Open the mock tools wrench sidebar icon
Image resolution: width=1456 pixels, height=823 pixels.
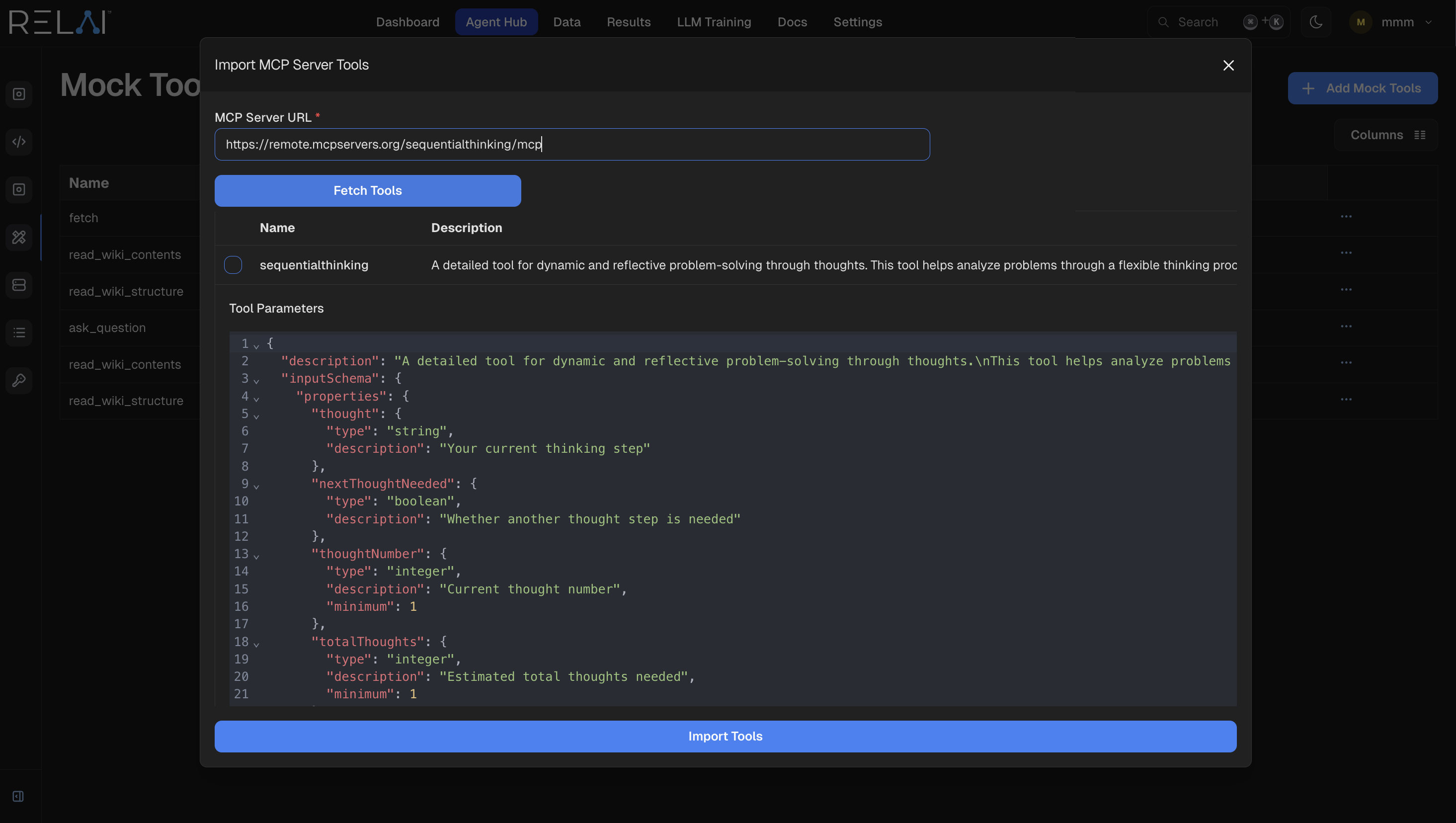(19, 237)
